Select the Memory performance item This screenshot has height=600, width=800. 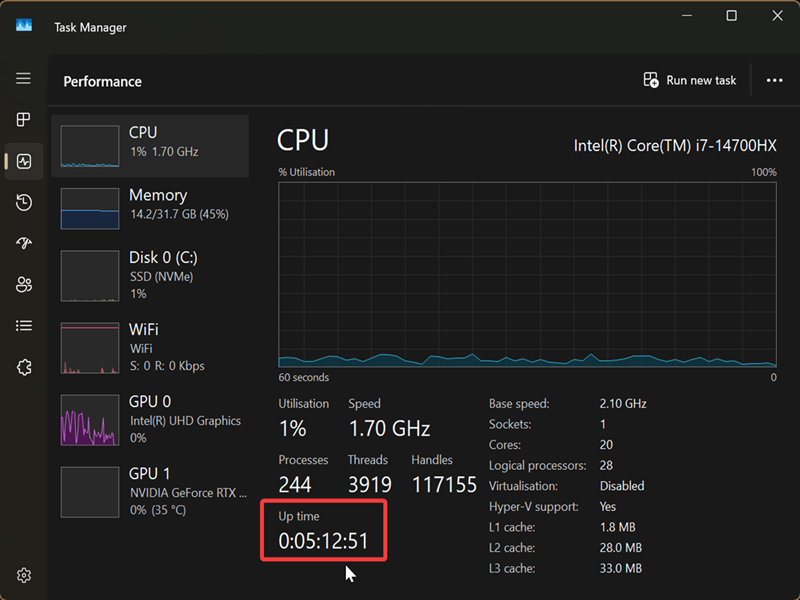pyautogui.click(x=150, y=208)
